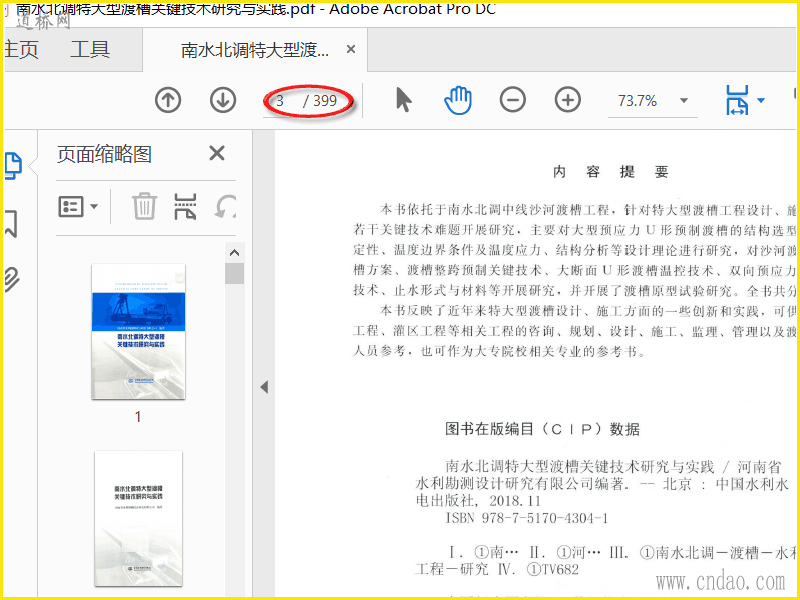
Task: Click 图书在版编目（CIP）数据 heading
Action: (542, 429)
